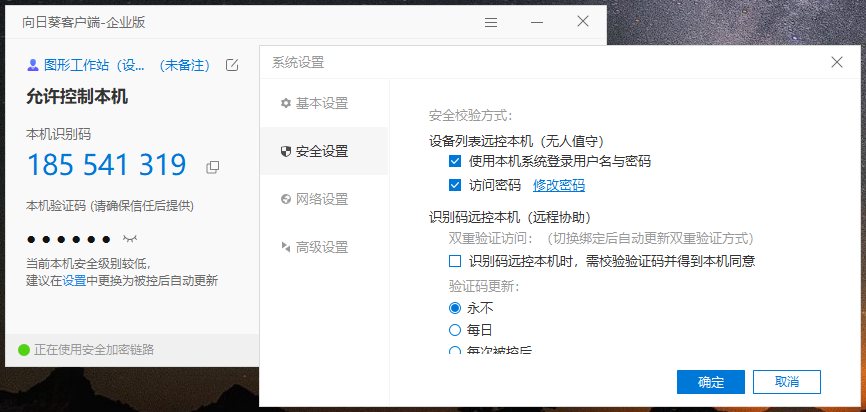Click the （未备注） note text
Viewport: 866px width, 412px height.
coord(184,66)
